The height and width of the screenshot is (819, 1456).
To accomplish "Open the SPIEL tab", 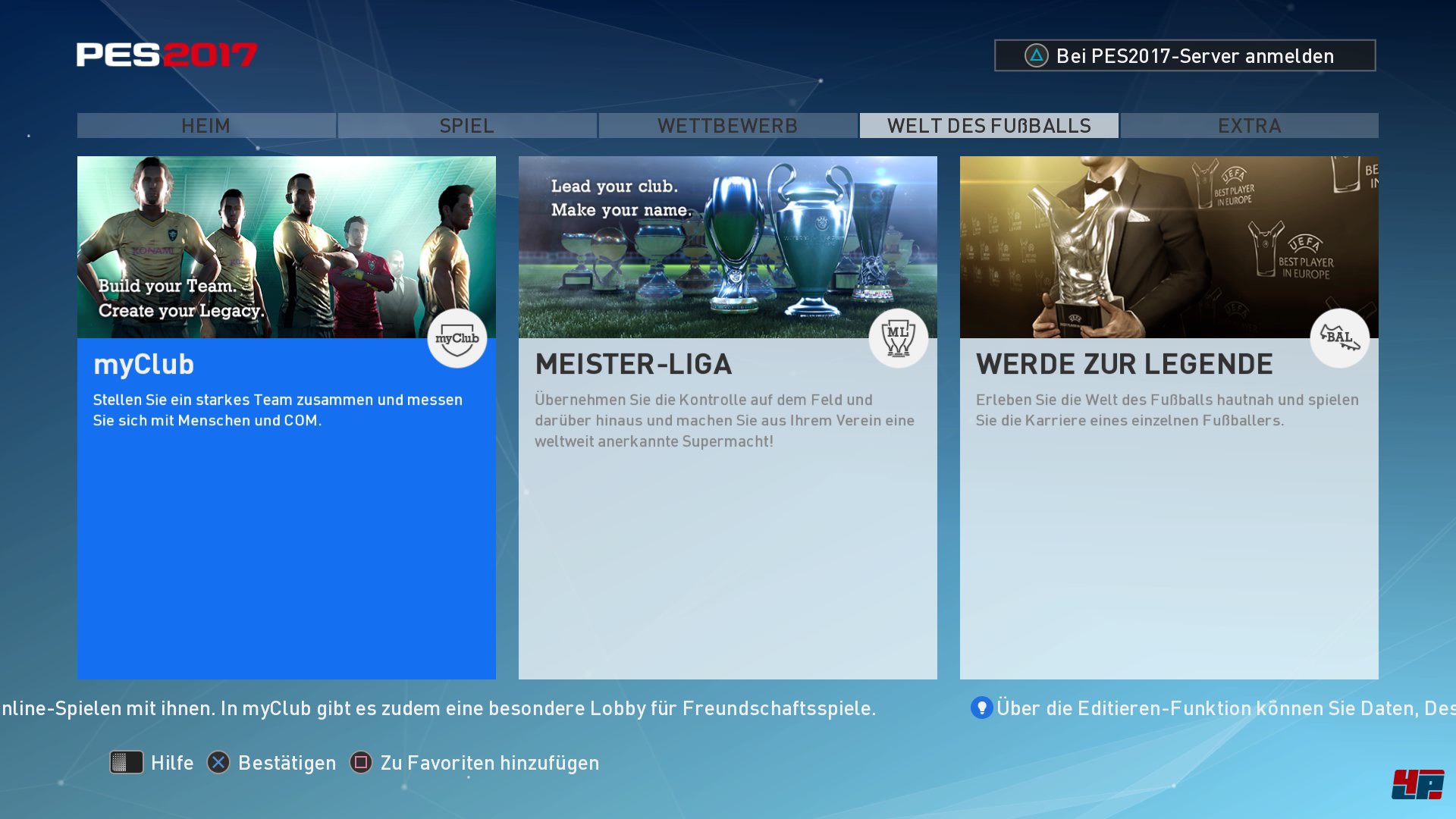I will pos(467,126).
